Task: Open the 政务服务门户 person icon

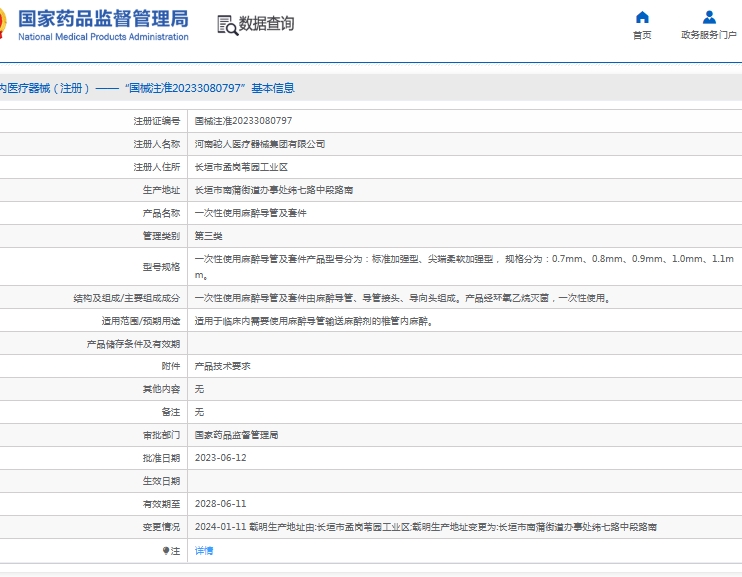Action: tap(709, 18)
